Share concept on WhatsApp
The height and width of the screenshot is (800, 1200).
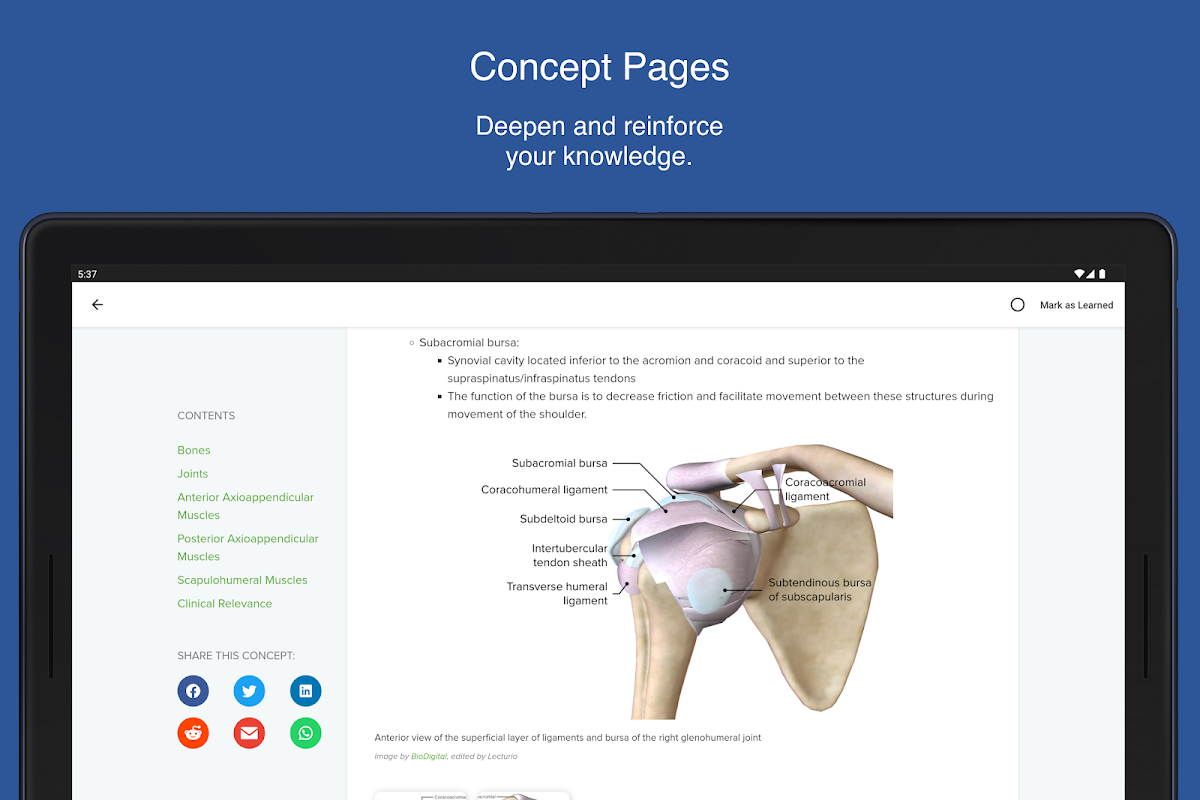[x=305, y=733]
